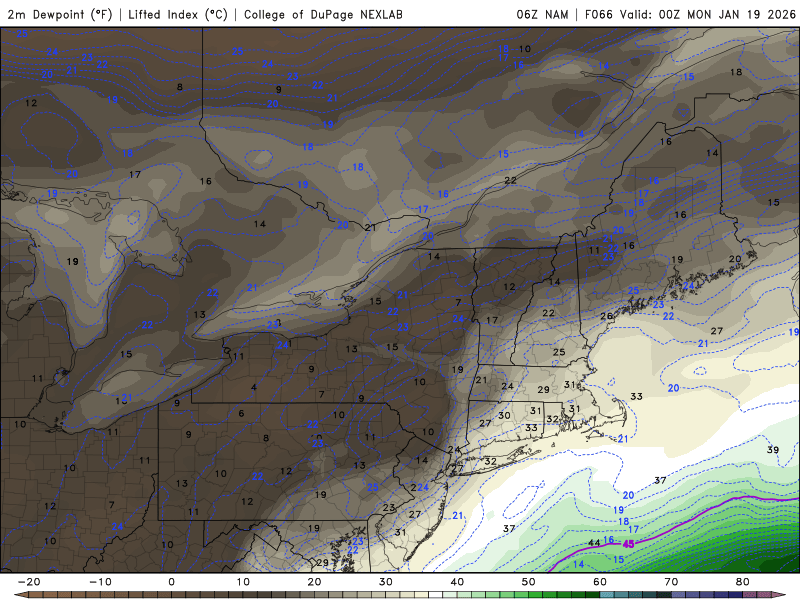Click the "F066 Valid: 00Z MON JAN 19 2026" text
800x600 pixels.
coord(690,14)
